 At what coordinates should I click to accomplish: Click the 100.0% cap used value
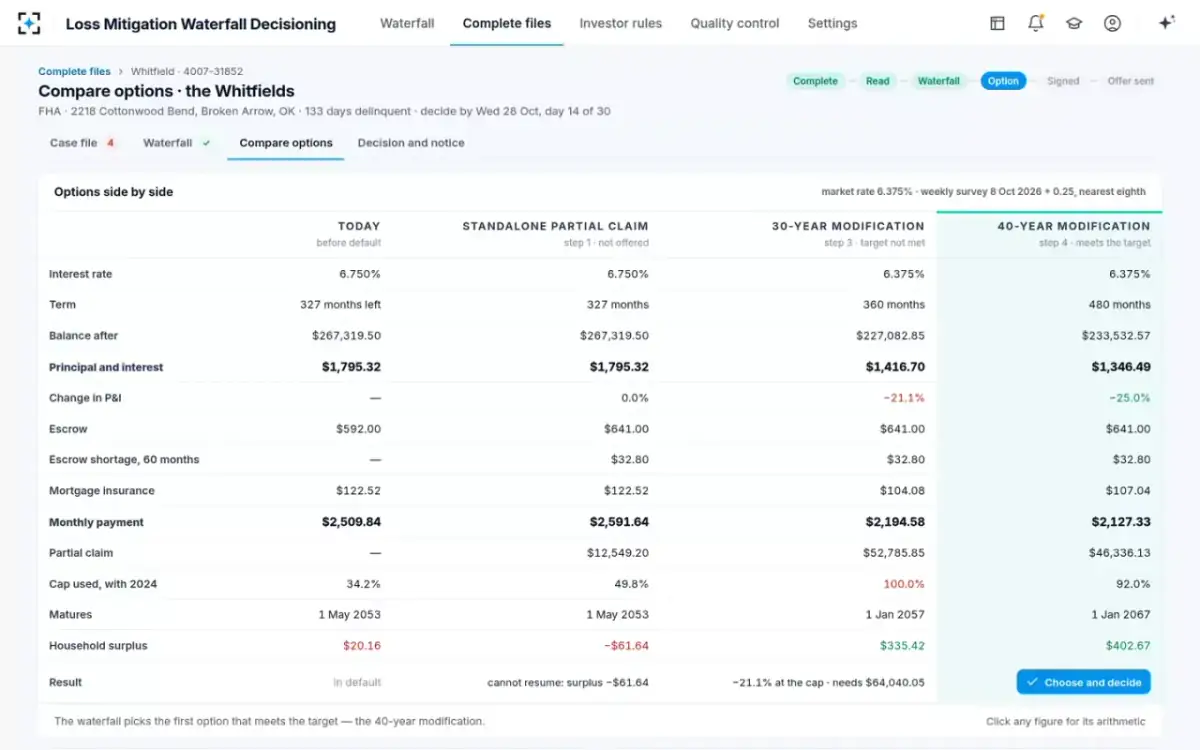click(x=904, y=584)
